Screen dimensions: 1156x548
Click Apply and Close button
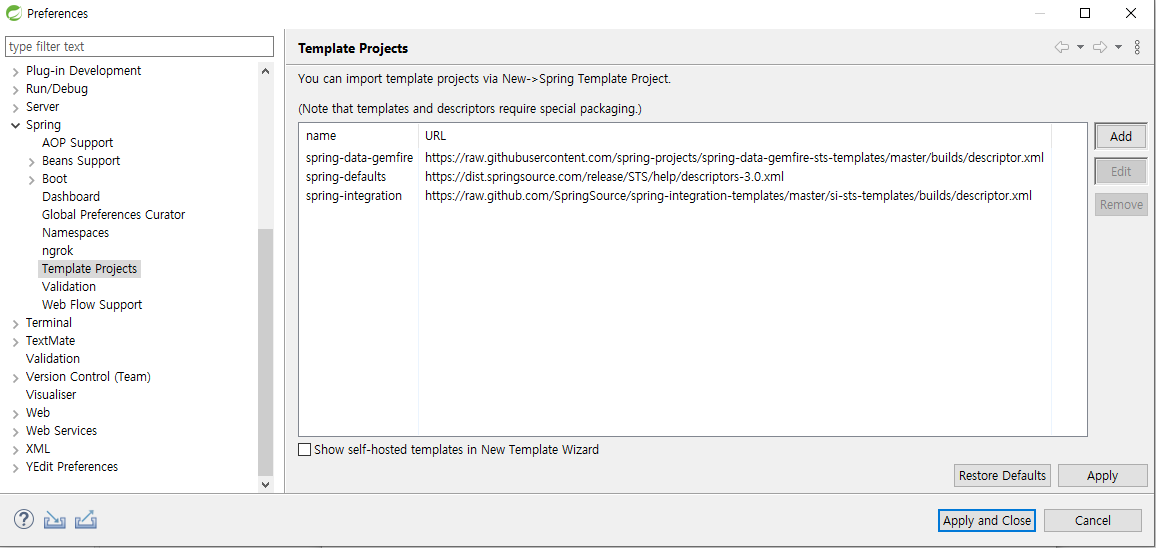[986, 521]
